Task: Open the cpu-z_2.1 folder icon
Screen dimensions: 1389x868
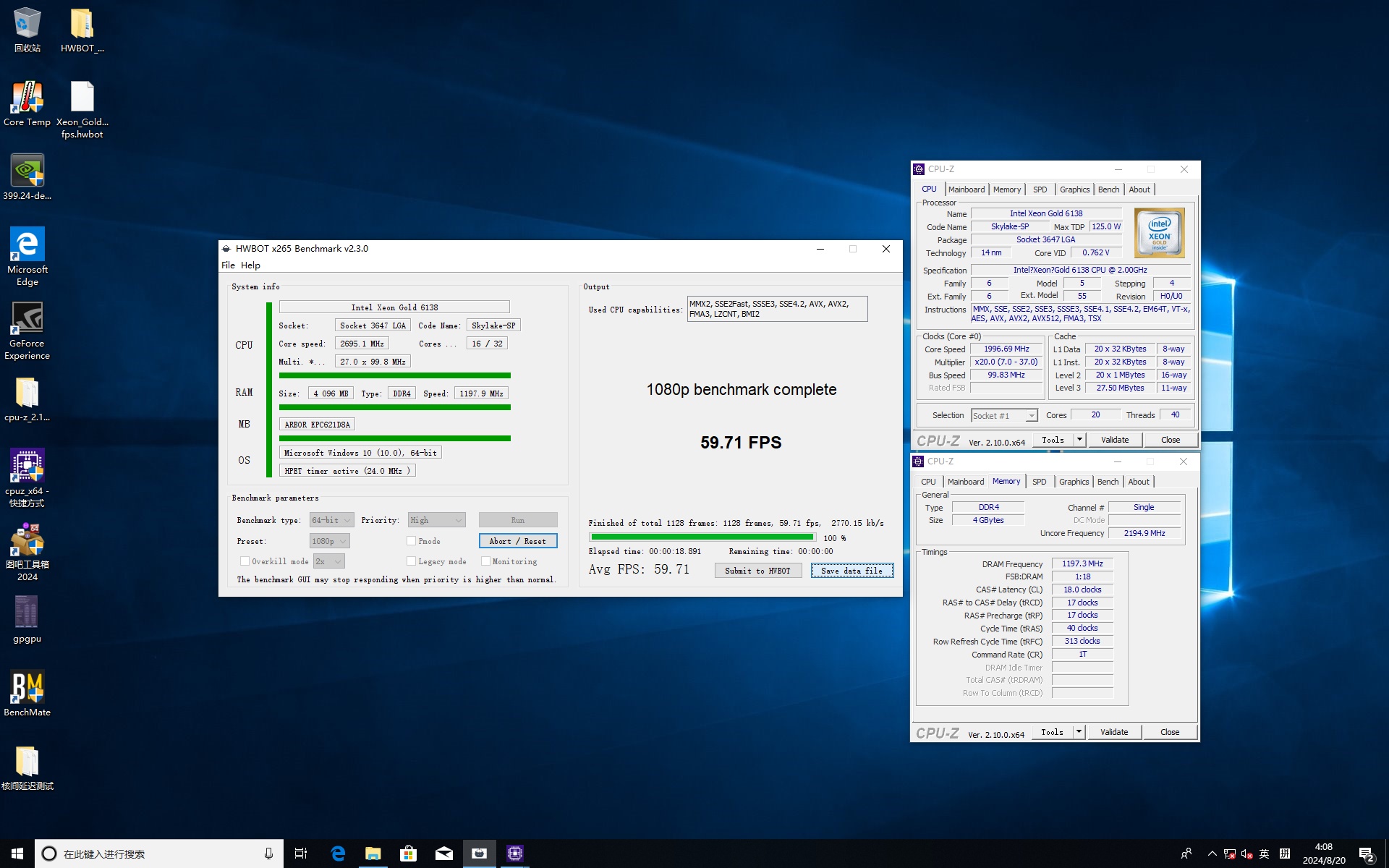Action: click(27, 399)
